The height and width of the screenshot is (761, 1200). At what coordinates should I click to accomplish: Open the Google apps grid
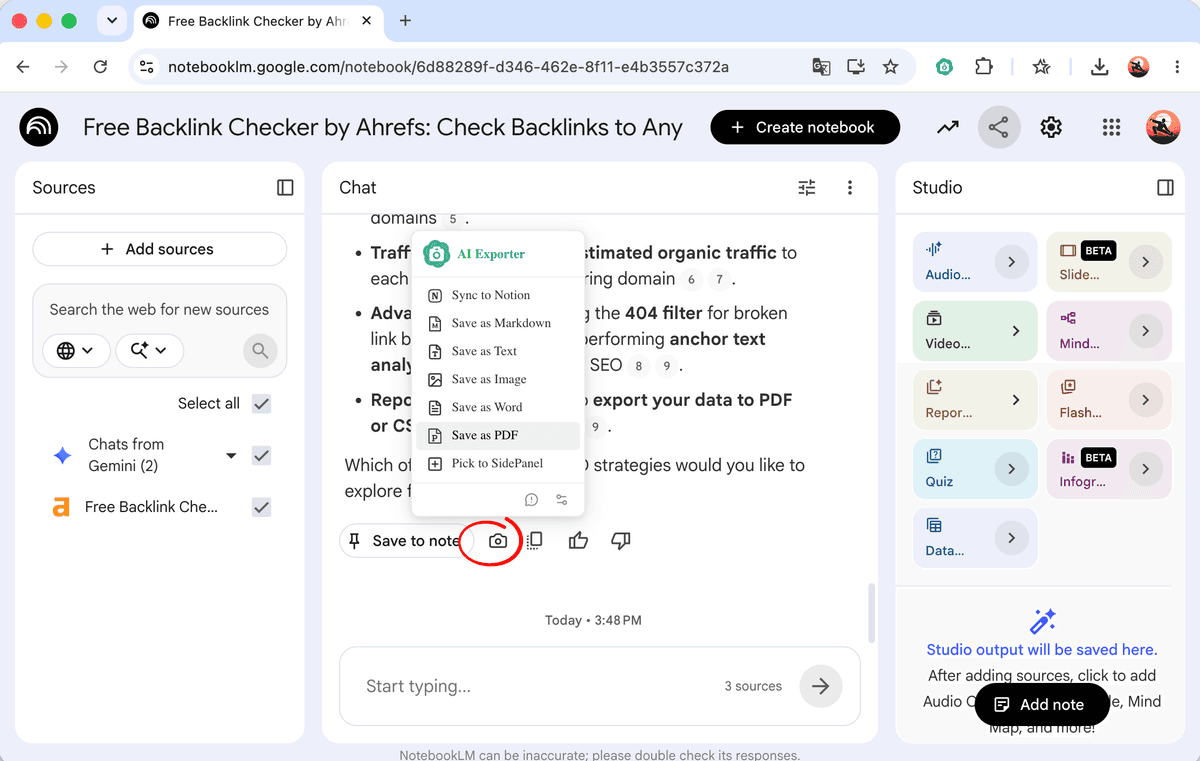[1111, 127]
